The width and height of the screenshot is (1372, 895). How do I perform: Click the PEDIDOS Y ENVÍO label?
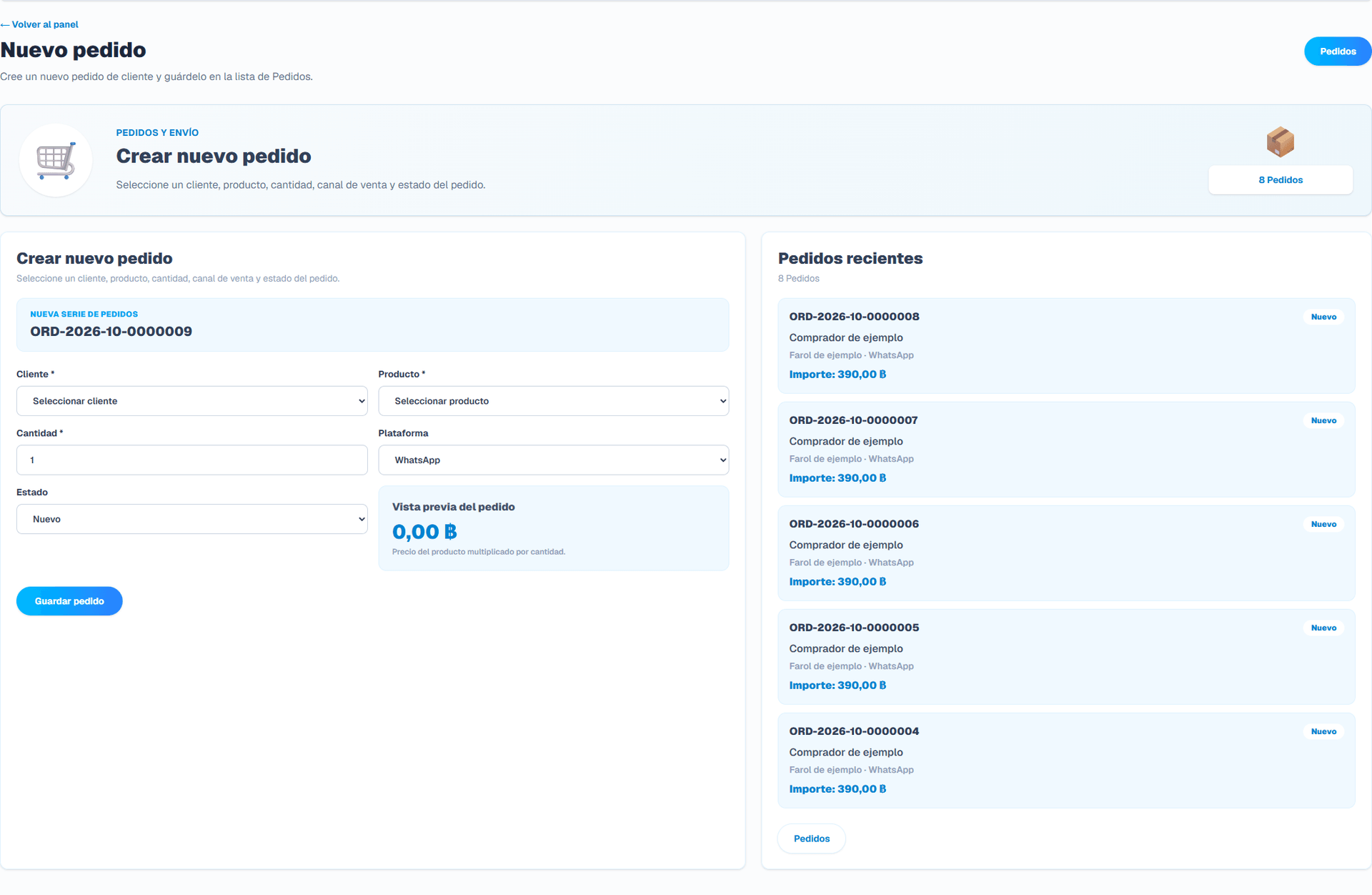coord(157,133)
